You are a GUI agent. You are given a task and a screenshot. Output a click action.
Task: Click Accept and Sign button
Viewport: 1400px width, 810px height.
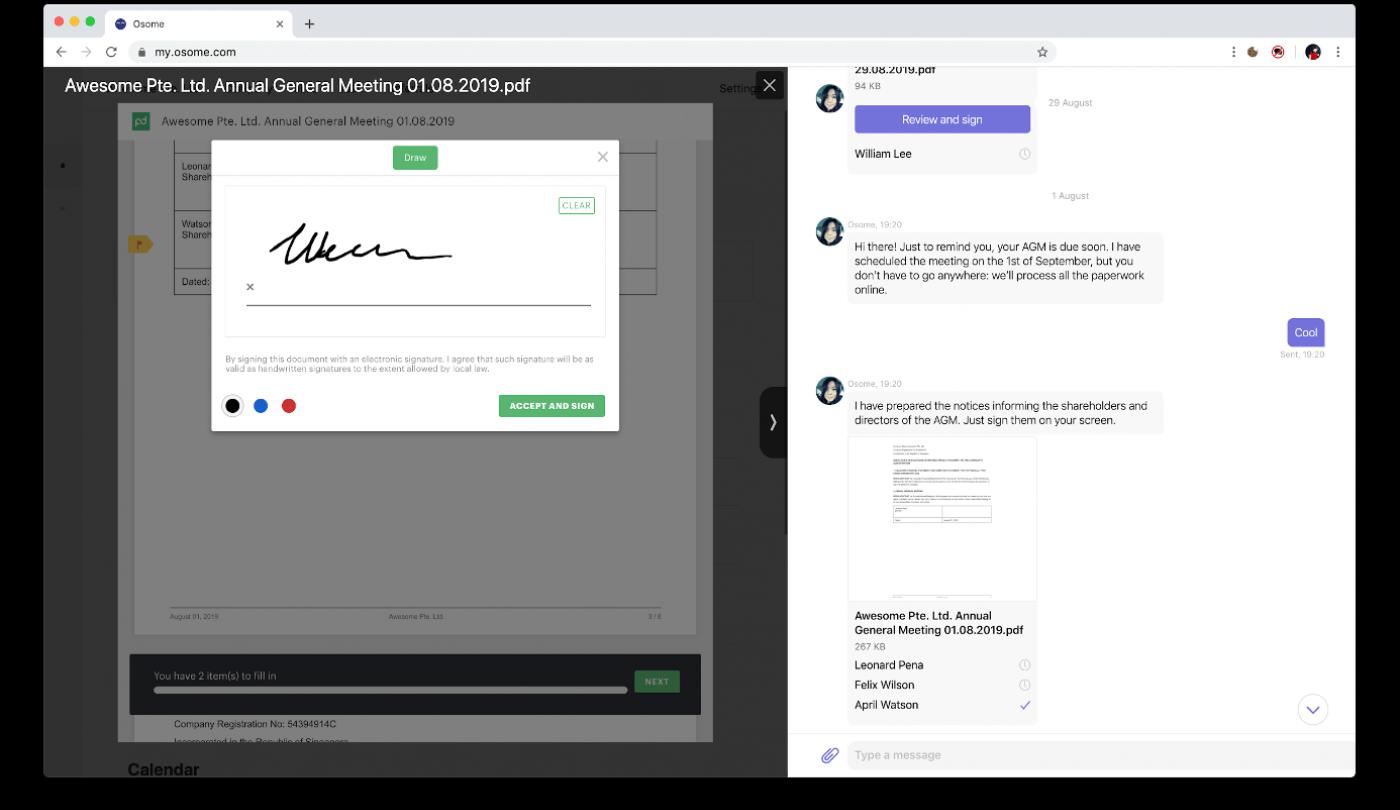[x=552, y=406]
